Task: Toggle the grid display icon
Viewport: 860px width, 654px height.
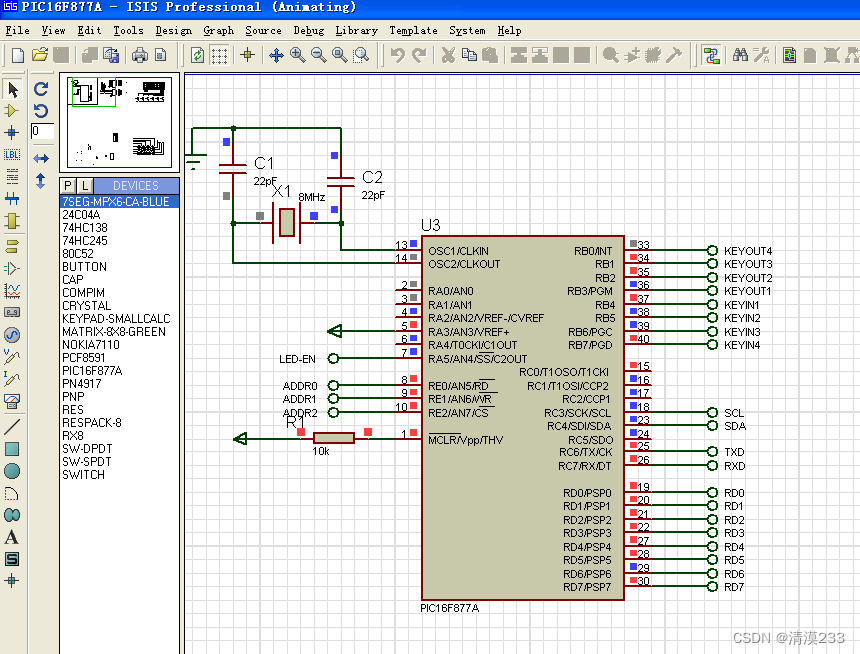Action: tap(219, 55)
